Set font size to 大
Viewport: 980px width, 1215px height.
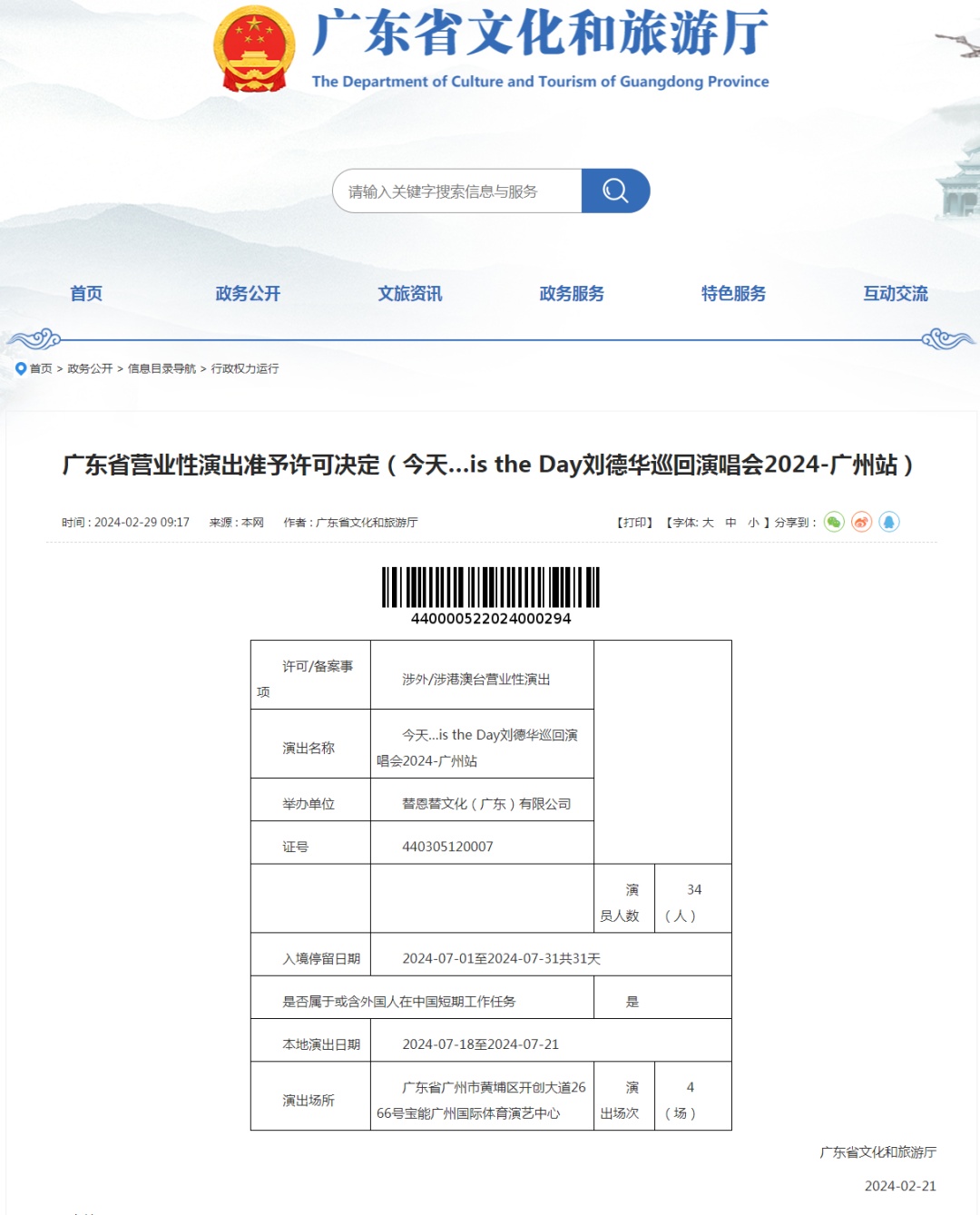708,523
